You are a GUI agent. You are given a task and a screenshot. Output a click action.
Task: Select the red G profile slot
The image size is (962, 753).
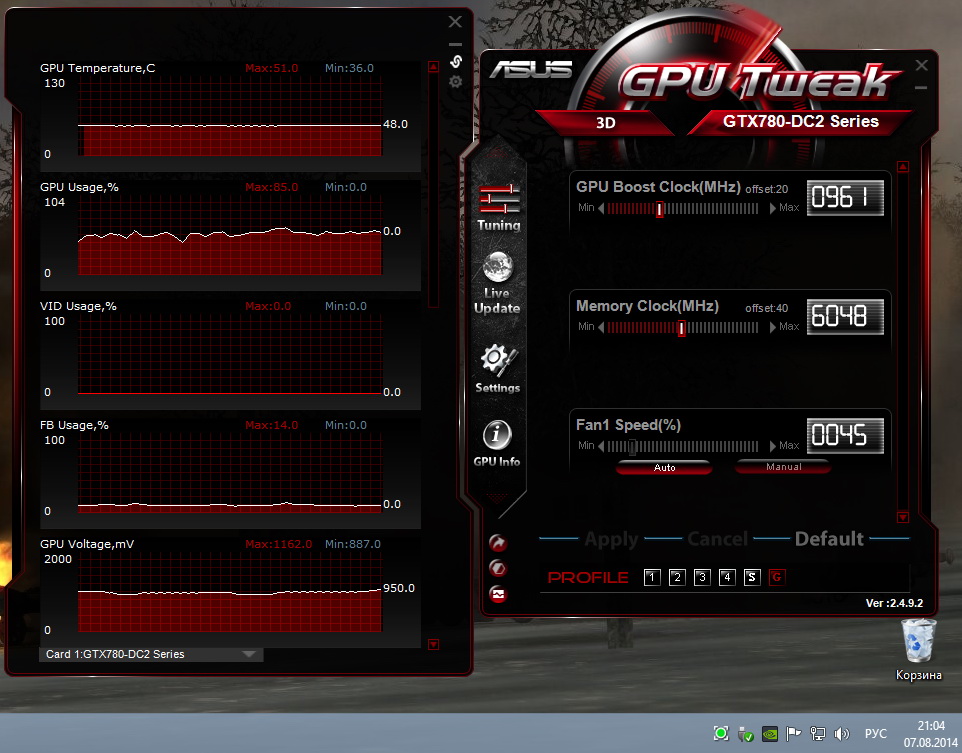(777, 577)
